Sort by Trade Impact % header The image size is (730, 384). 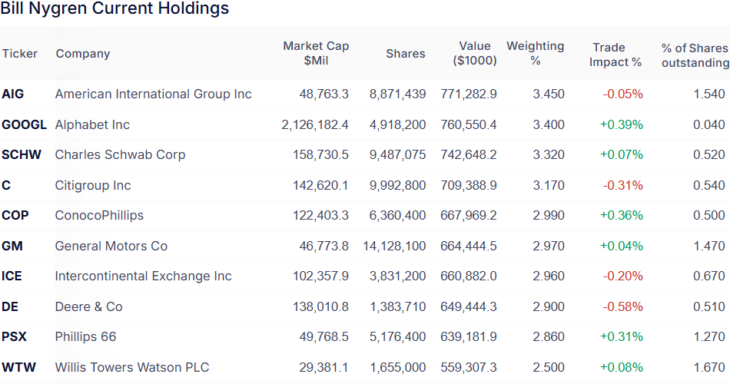point(615,54)
